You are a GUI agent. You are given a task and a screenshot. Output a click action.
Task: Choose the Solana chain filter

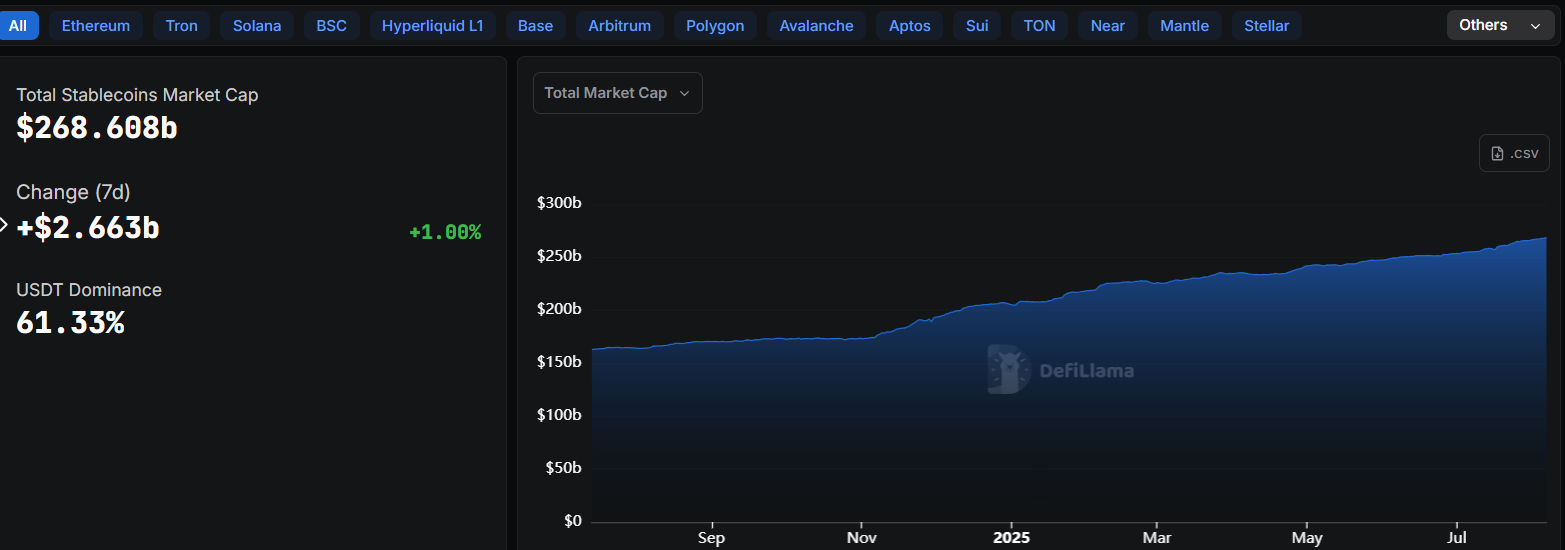(257, 26)
